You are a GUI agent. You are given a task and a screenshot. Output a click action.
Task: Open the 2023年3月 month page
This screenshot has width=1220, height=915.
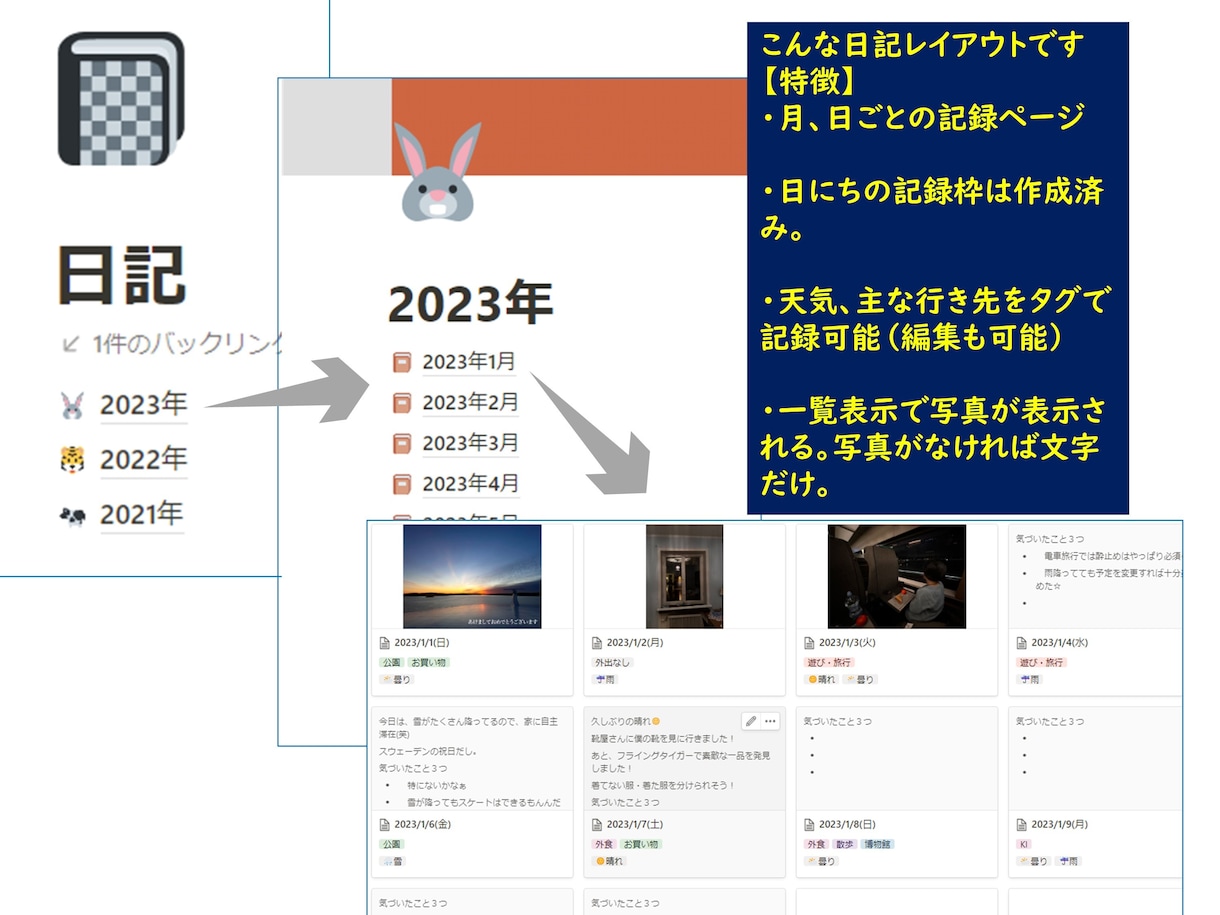[x=470, y=443]
